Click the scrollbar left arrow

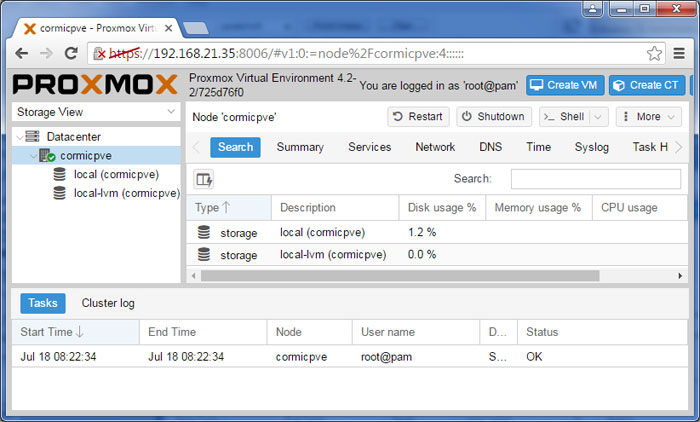click(193, 276)
